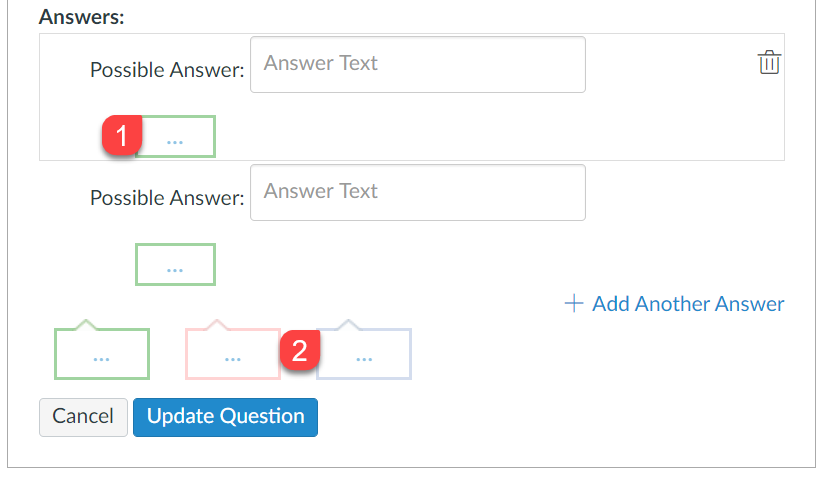The image size is (824, 478).
Task: Click ellipsis dots in the red bubble
Action: [232, 359]
